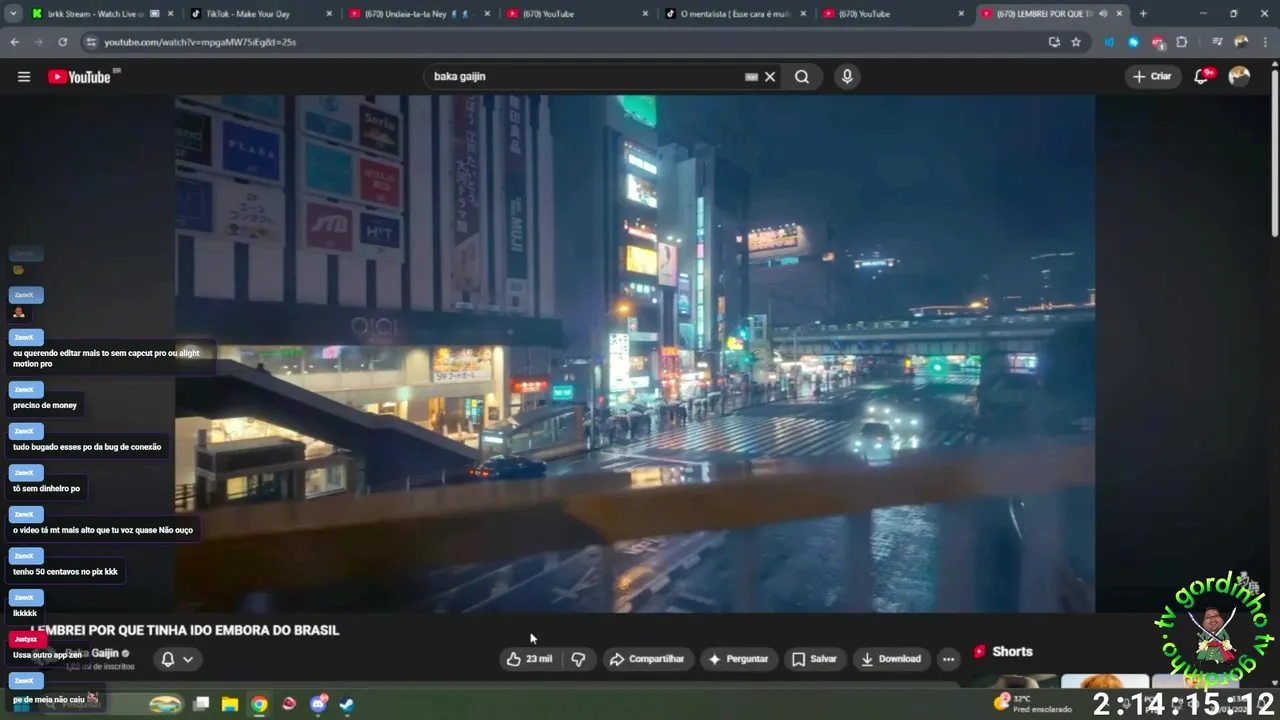The width and height of the screenshot is (1280, 720).
Task: Open Steam from the taskbar
Action: (x=346, y=704)
